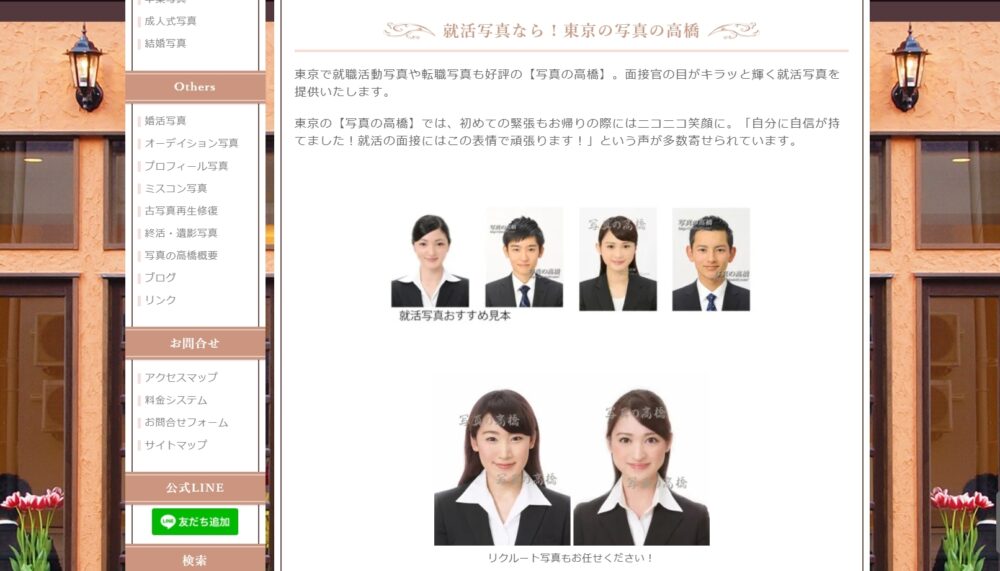Go to サイトマップ page
The width and height of the screenshot is (1000, 571).
pyautogui.click(x=175, y=445)
